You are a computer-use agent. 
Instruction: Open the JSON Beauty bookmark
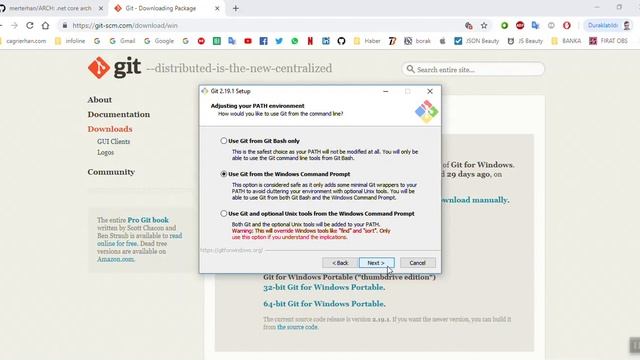tap(477, 41)
